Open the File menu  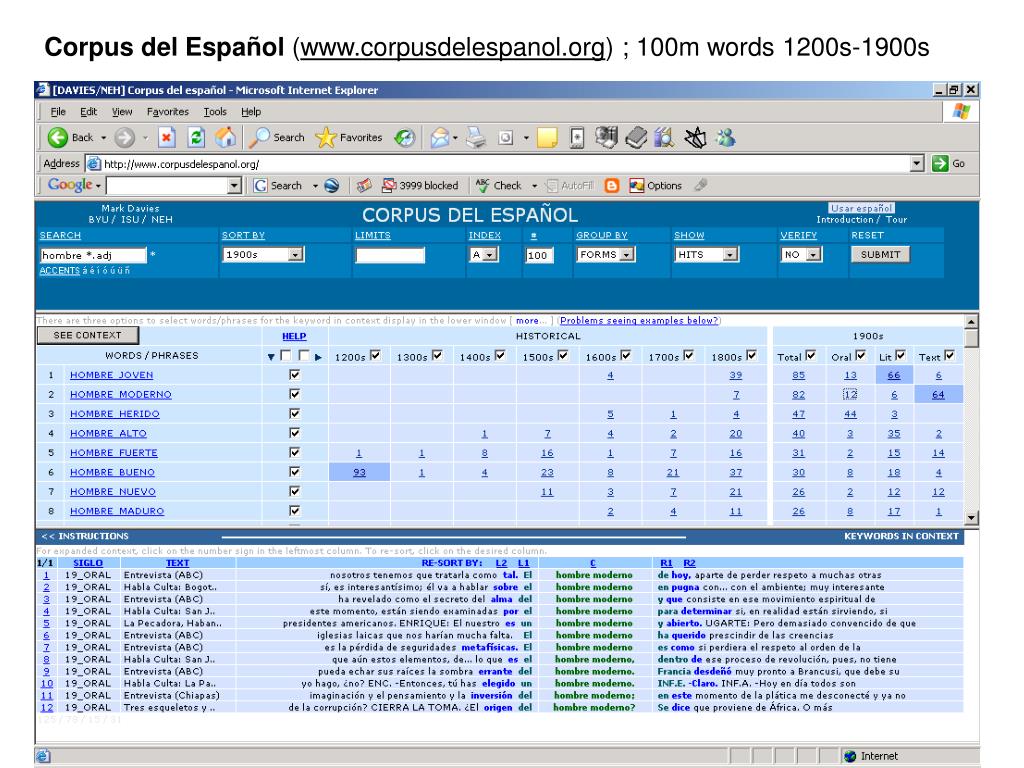point(58,112)
